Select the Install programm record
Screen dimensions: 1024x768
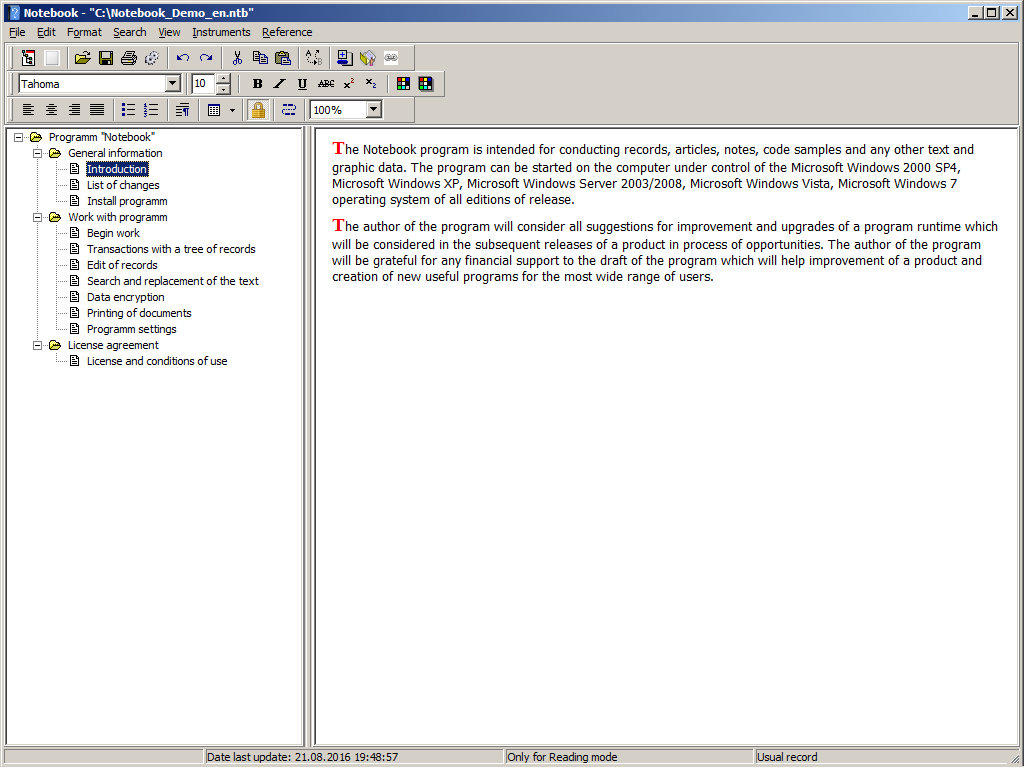[127, 201]
